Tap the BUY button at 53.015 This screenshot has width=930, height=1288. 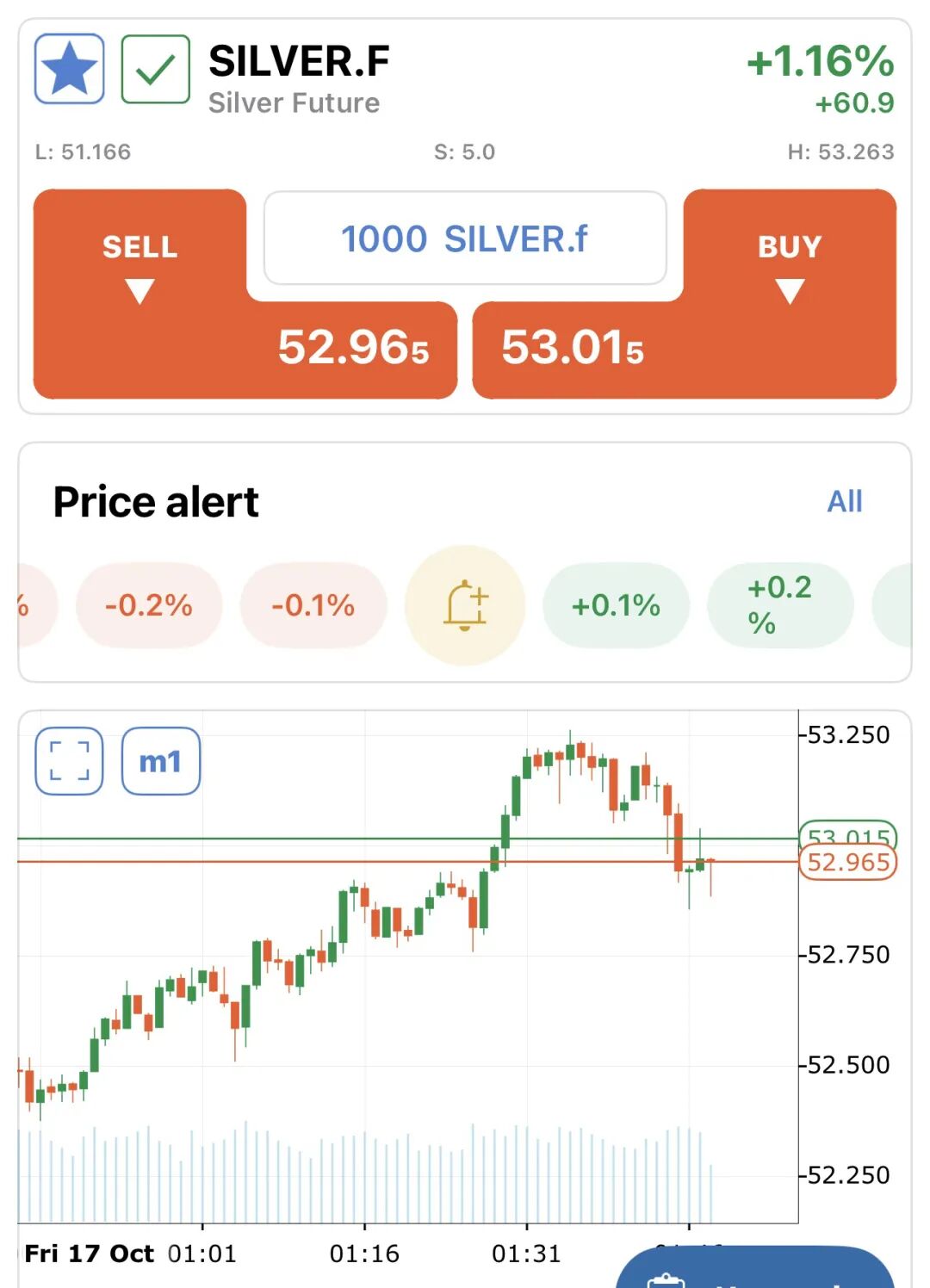click(x=685, y=349)
